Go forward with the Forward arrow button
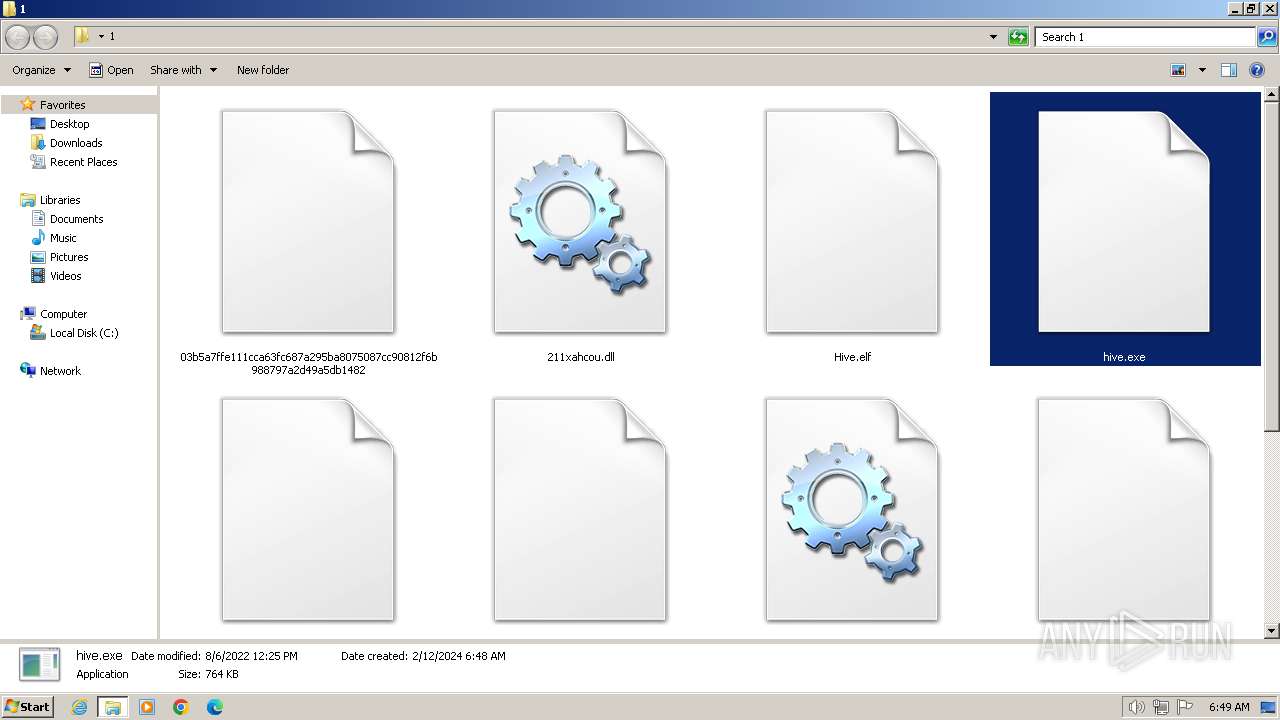 pos(46,37)
